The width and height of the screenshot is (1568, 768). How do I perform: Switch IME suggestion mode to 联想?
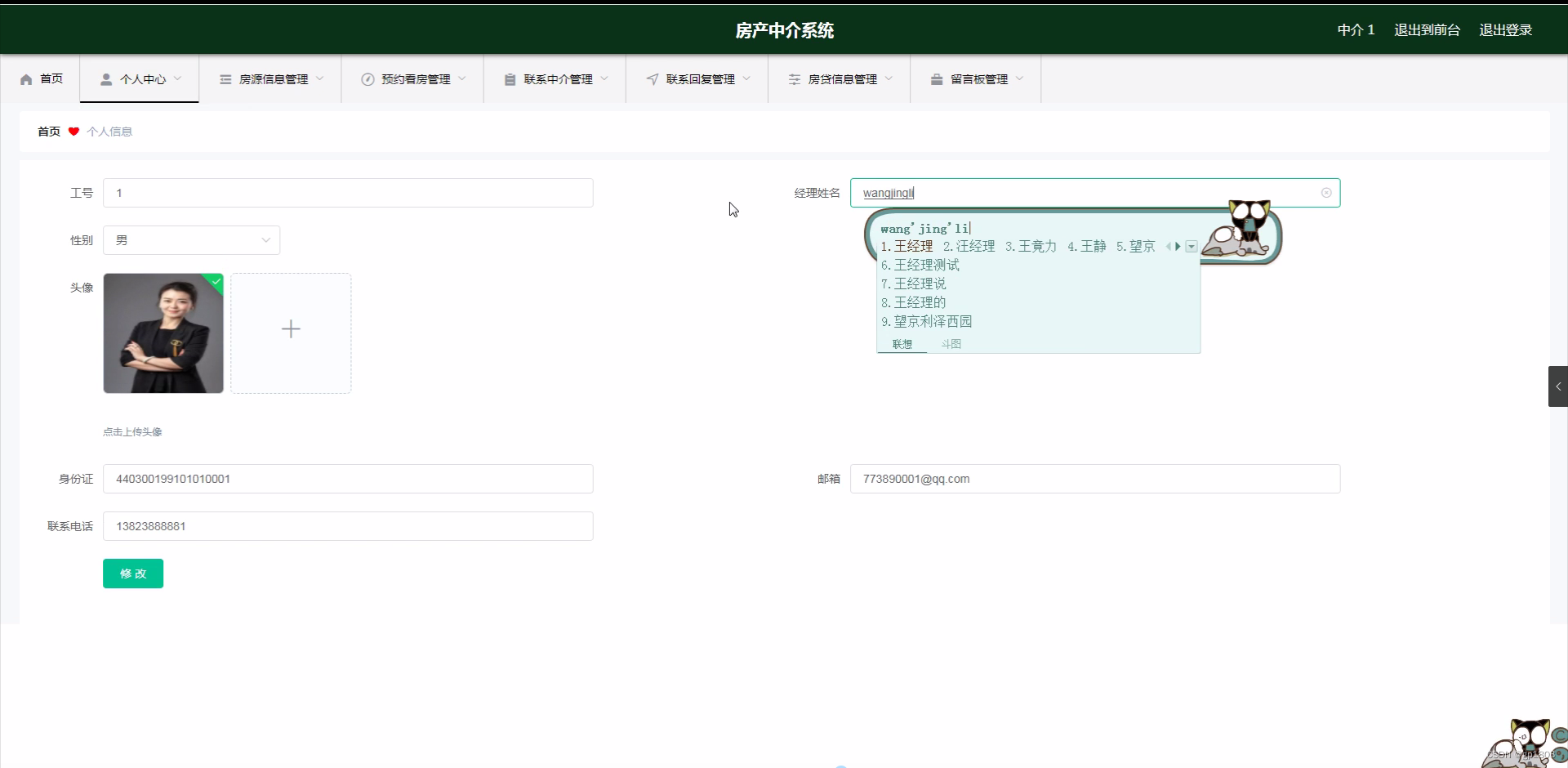click(902, 344)
